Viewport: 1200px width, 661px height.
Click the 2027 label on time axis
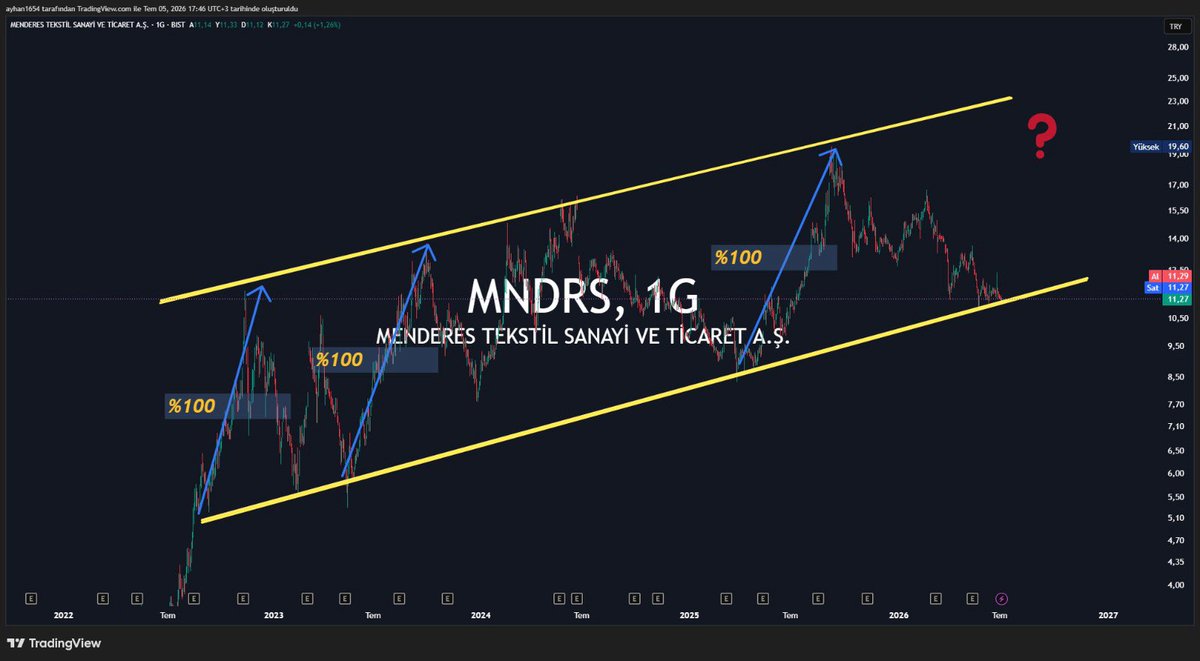click(x=1106, y=615)
